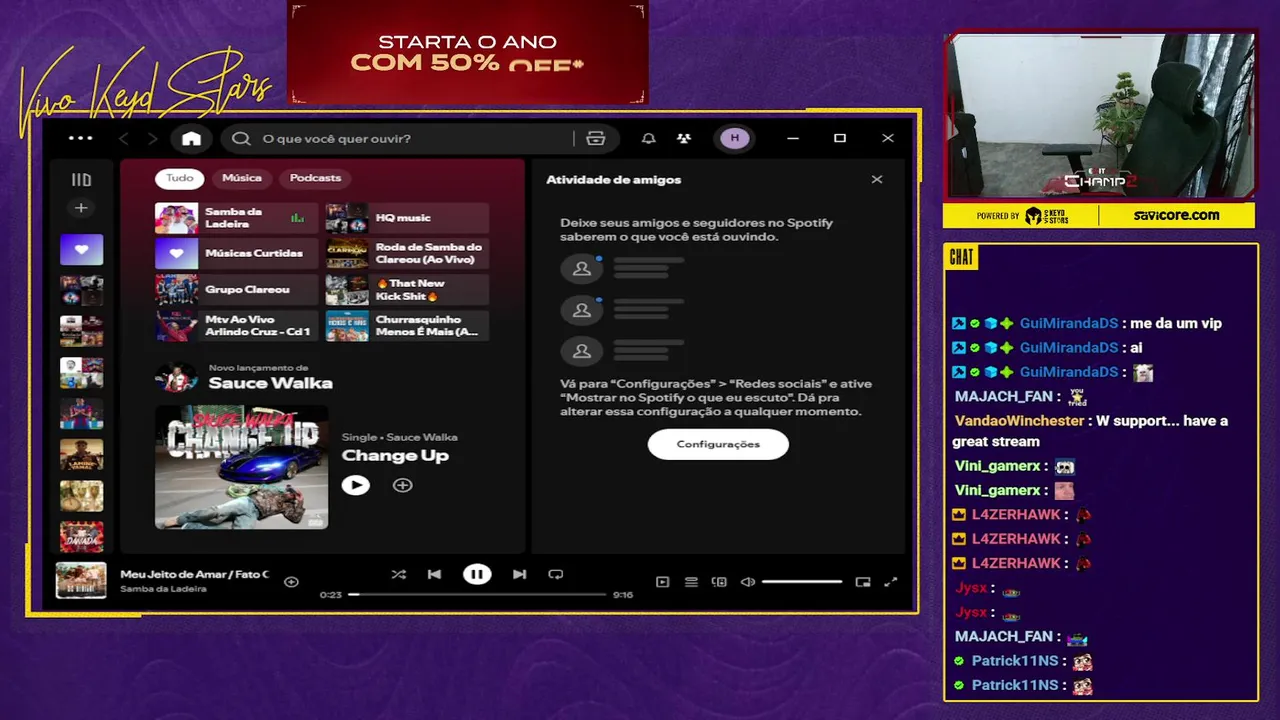
Task: Open 'Mtv Ao Vivo Arlindo Cruz' album
Action: click(x=236, y=326)
